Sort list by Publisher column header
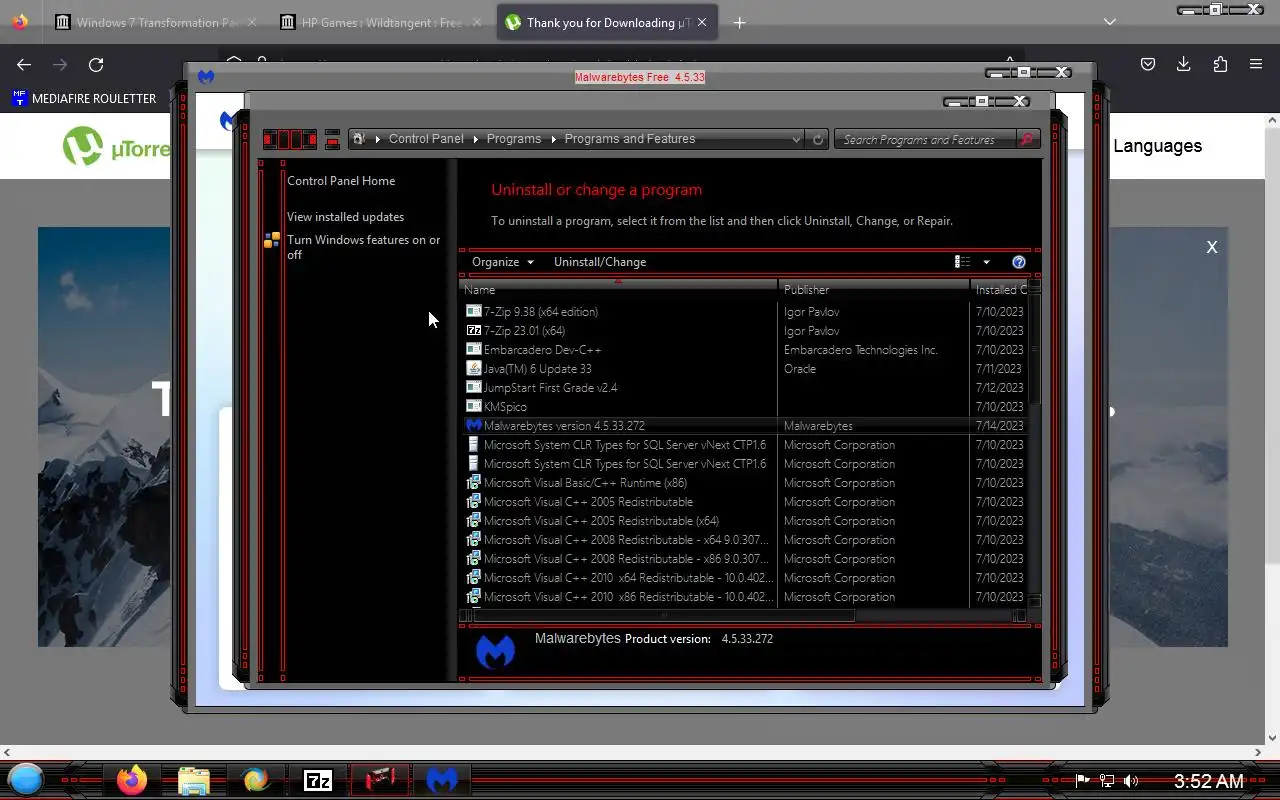 click(873, 290)
